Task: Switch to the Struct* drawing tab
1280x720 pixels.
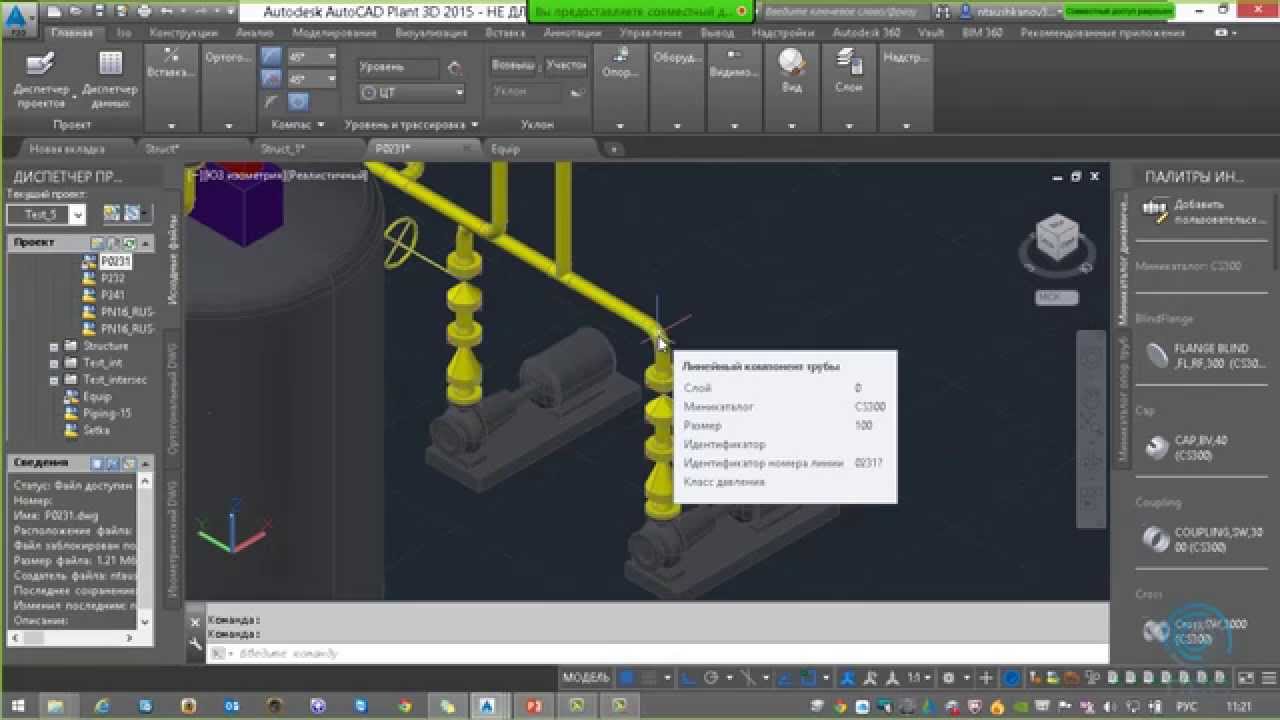Action: [x=162, y=149]
